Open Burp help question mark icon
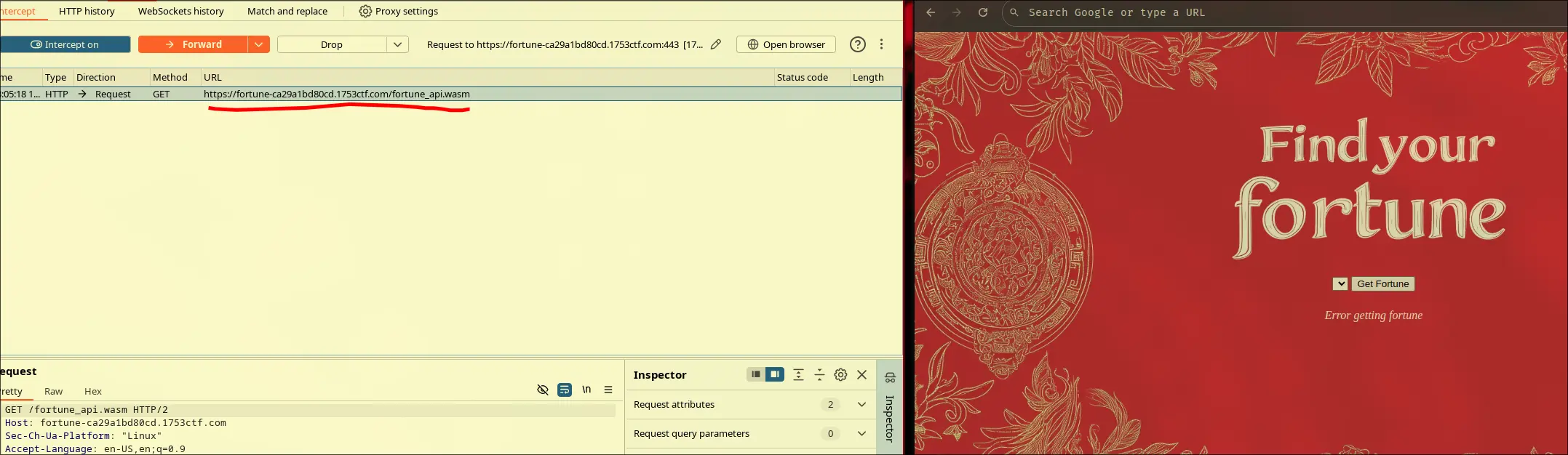Viewport: 1568px width, 455px height. click(x=858, y=44)
